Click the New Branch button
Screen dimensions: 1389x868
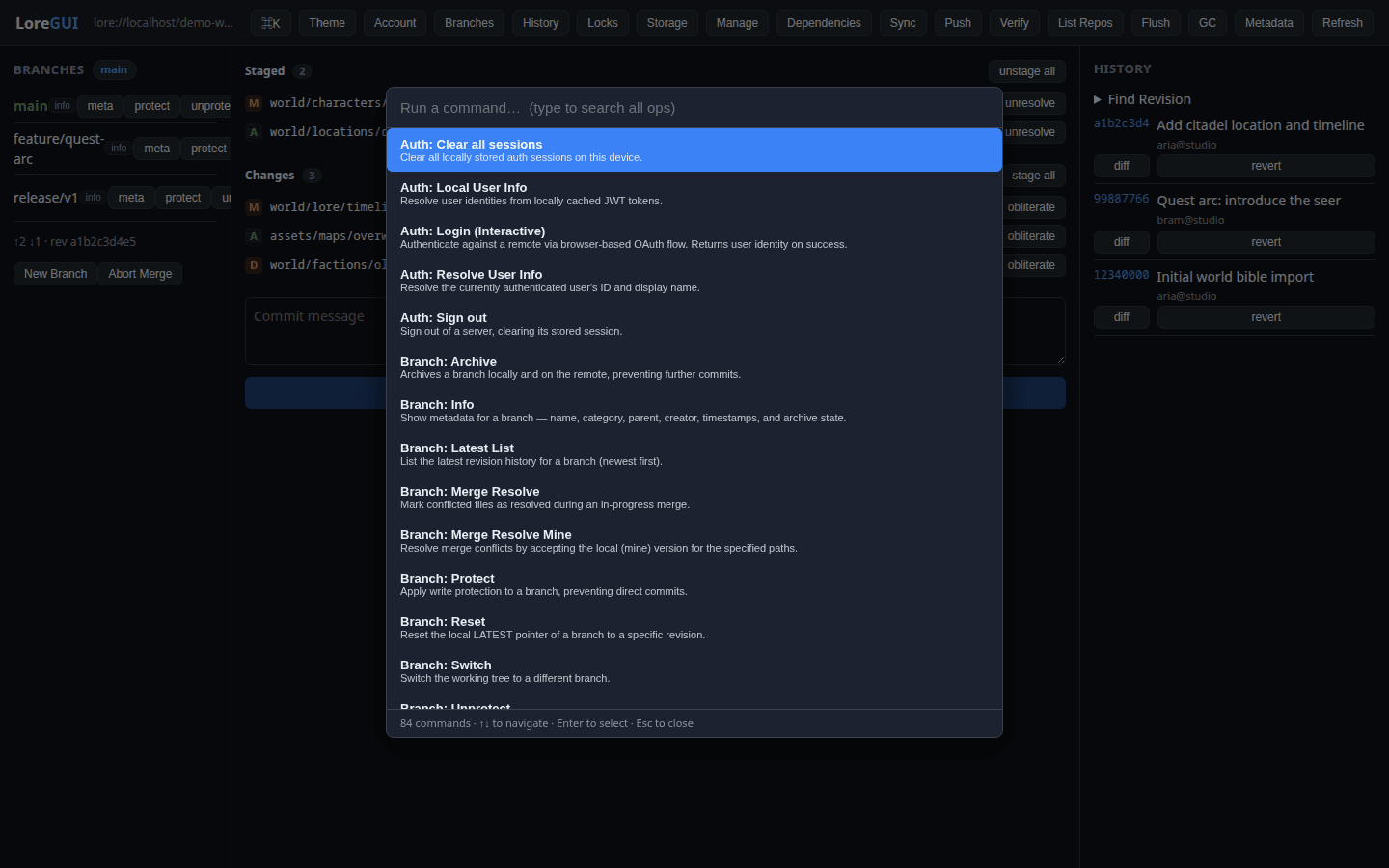coord(55,274)
